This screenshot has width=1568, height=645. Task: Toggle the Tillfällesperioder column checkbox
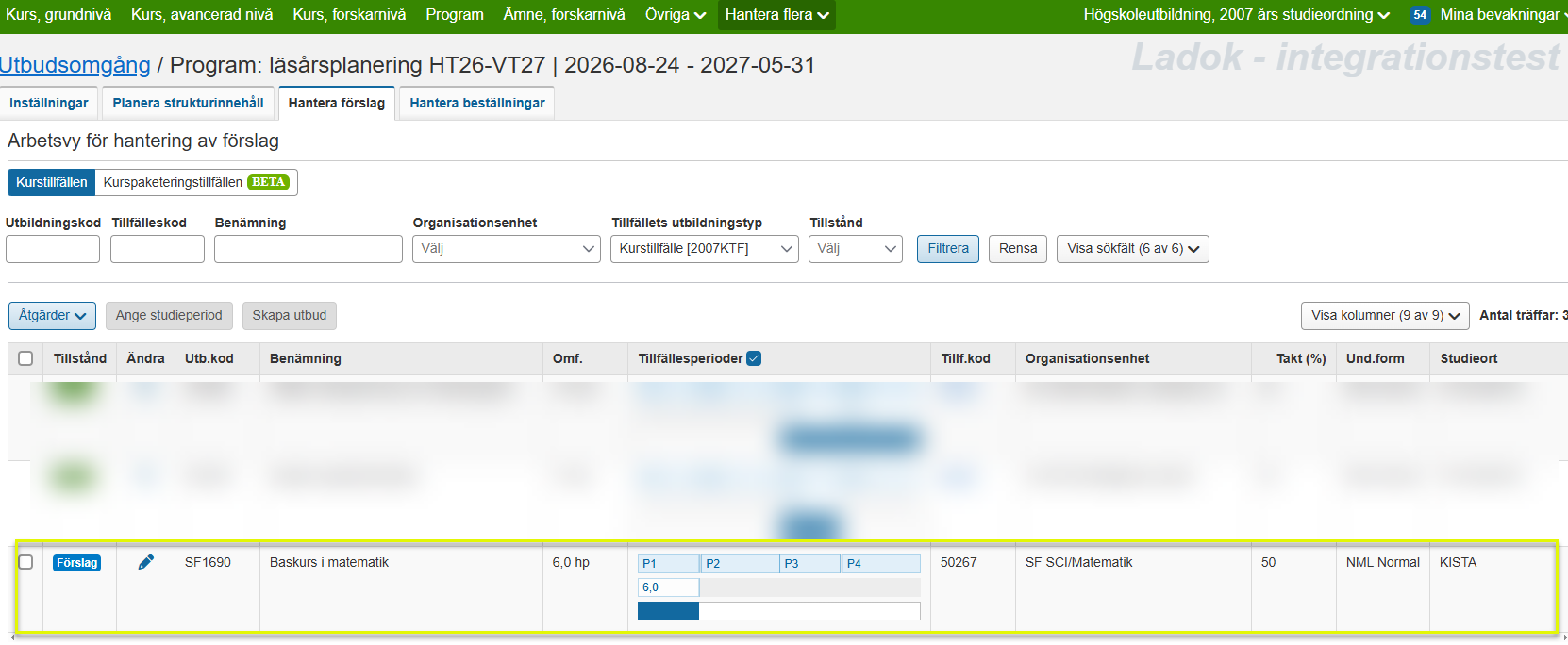(754, 358)
